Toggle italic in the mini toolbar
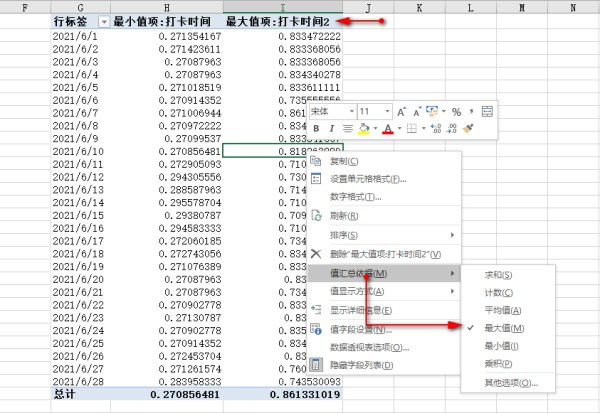The height and width of the screenshot is (413, 600). coord(331,129)
